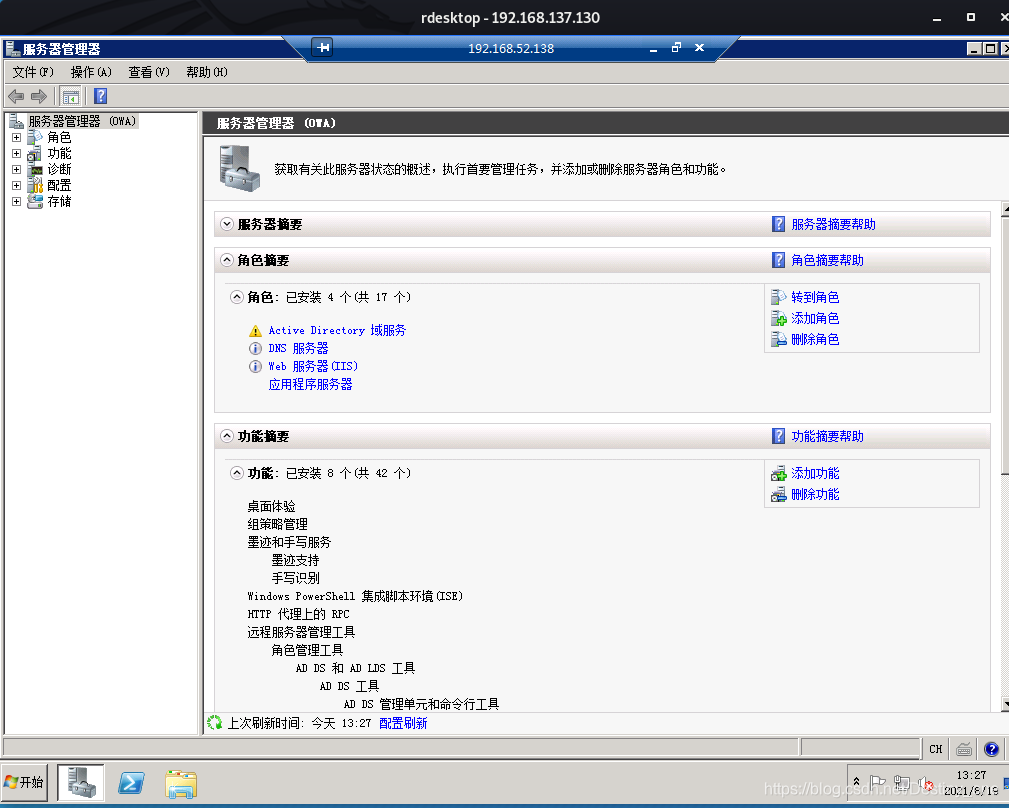Open the DNS 服务器 role link
The width and height of the screenshot is (1009, 808).
click(299, 349)
